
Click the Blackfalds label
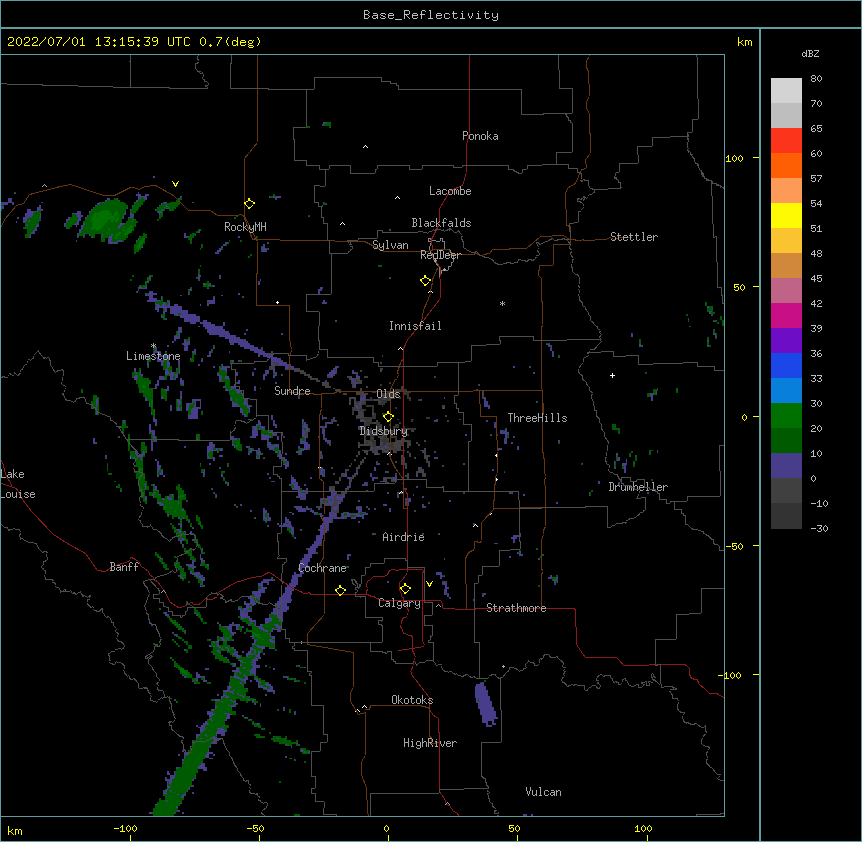[x=441, y=223]
